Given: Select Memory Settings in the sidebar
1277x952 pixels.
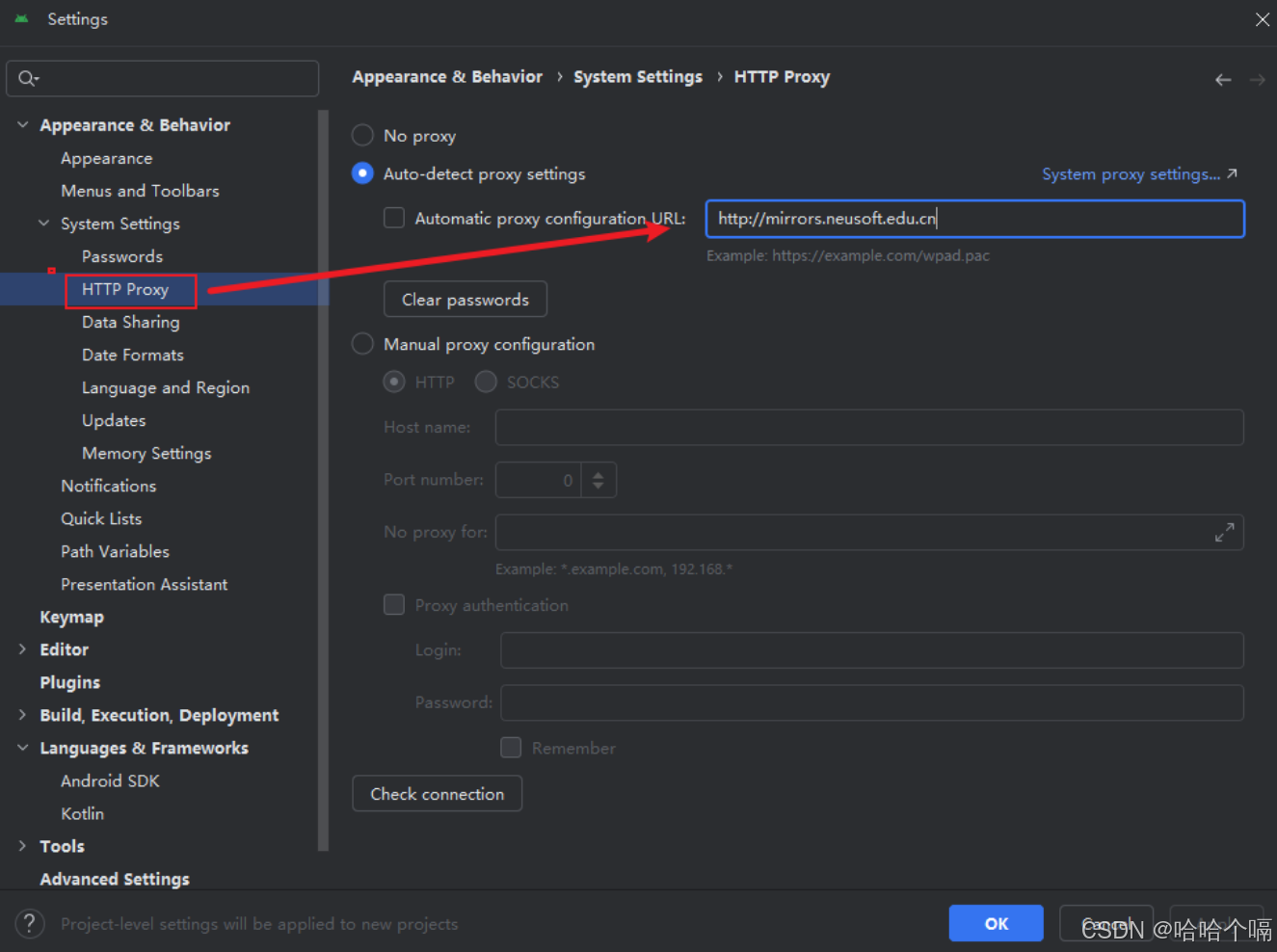Looking at the screenshot, I should (x=146, y=453).
